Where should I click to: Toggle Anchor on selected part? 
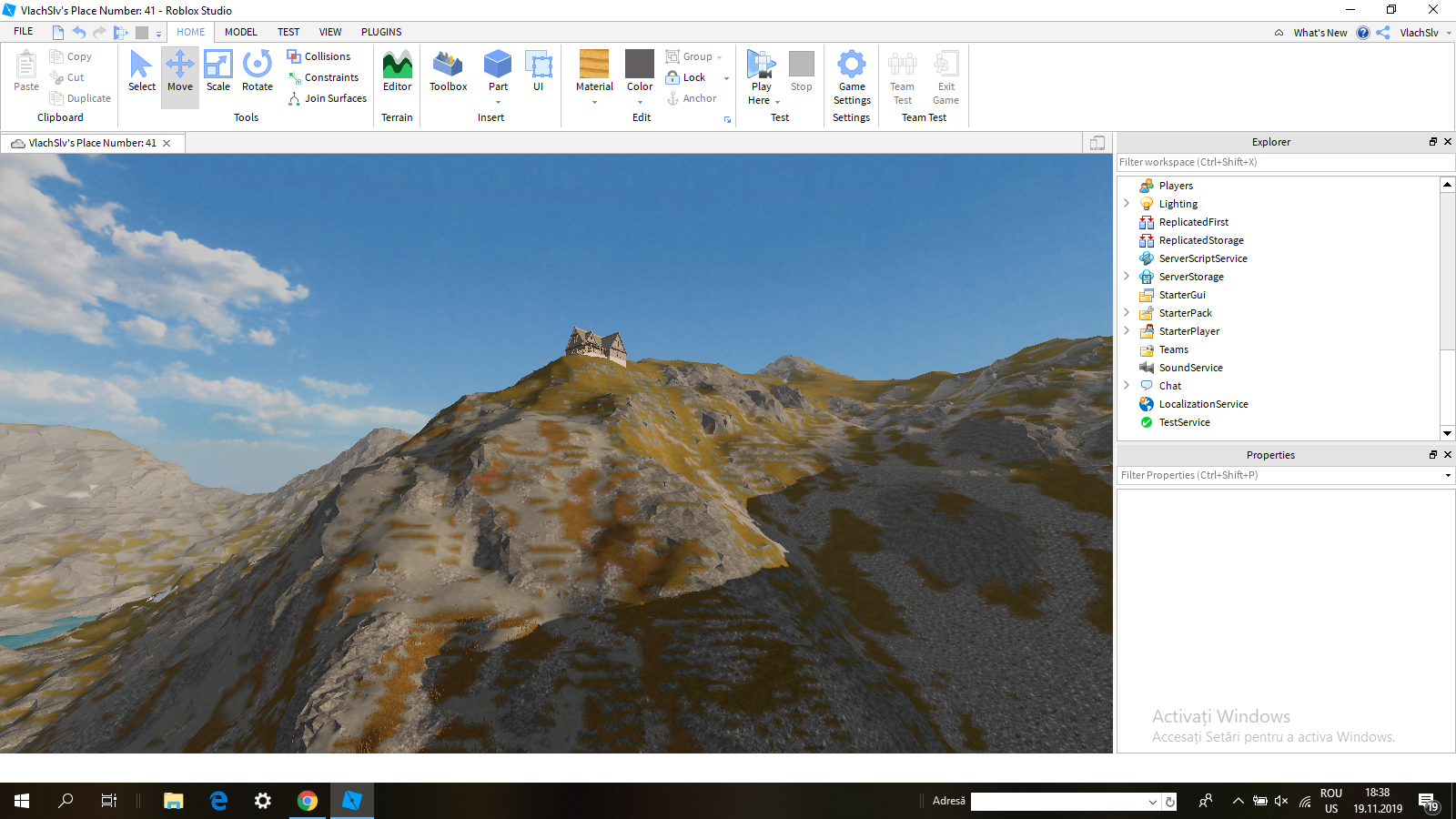tap(692, 98)
